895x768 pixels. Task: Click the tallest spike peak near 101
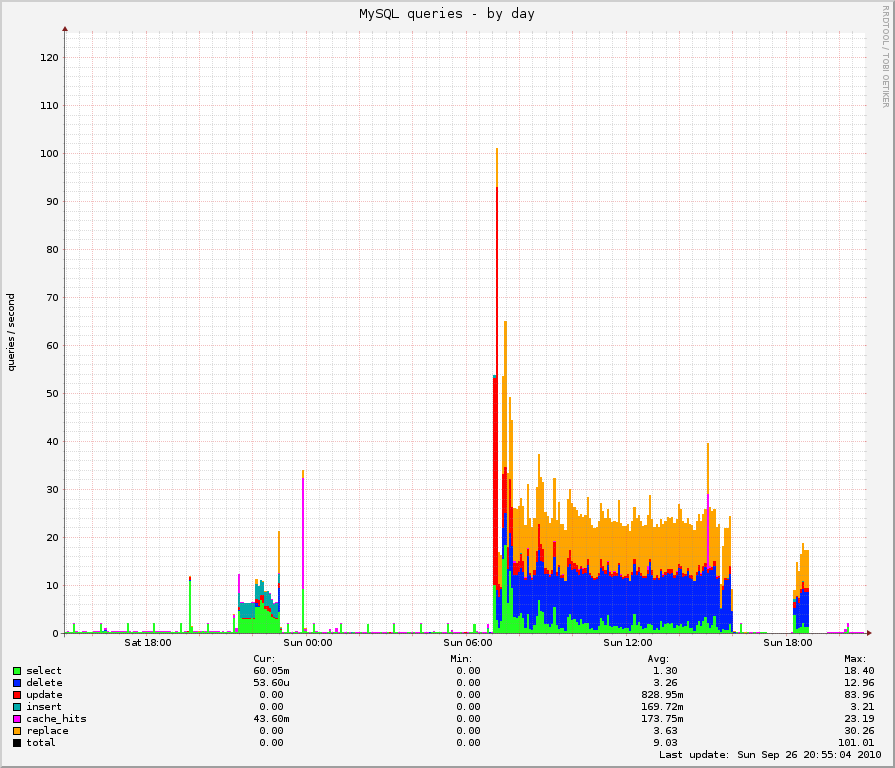pos(497,150)
